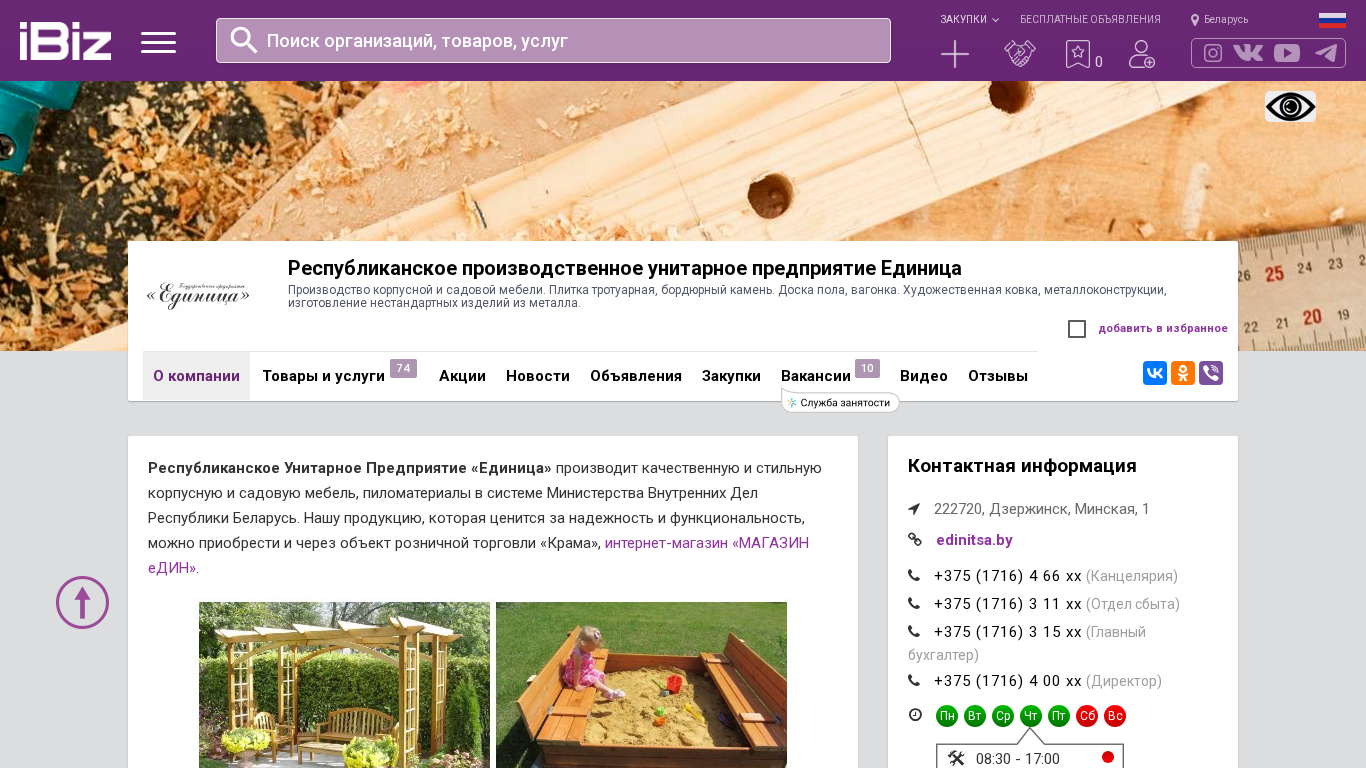
Task: Open the О компании tab
Action: pos(196,376)
